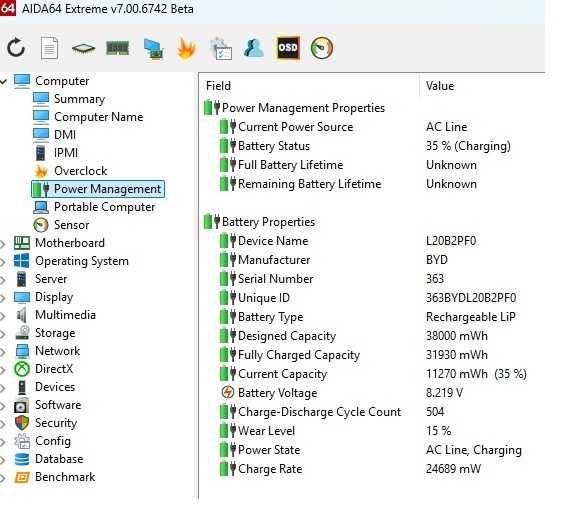Click the memory module toolbar icon
576x528 pixels.
(118, 48)
